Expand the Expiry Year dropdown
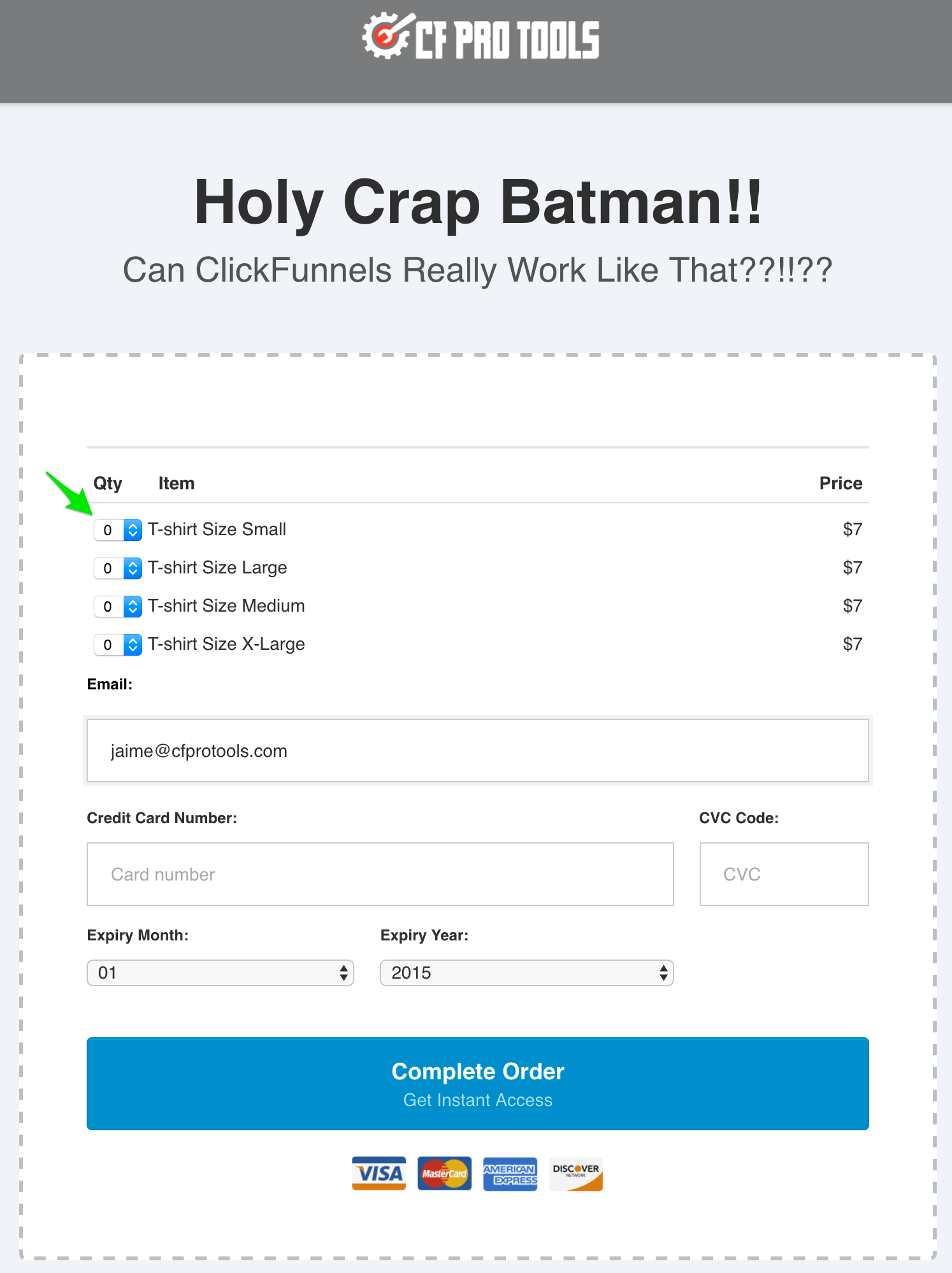The width and height of the screenshot is (952, 1273). click(x=526, y=973)
